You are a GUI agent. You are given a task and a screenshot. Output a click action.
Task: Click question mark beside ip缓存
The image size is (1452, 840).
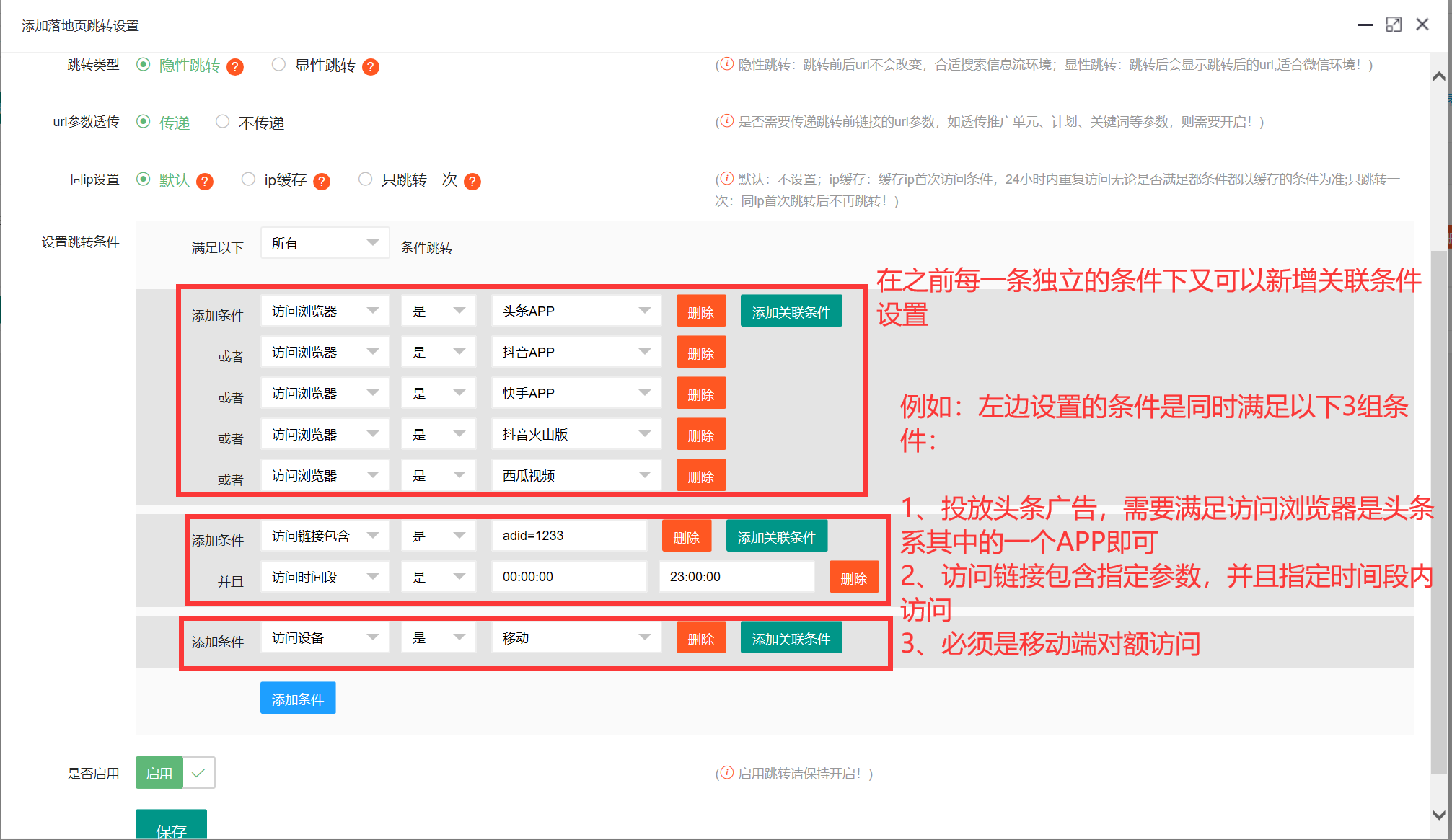322,181
